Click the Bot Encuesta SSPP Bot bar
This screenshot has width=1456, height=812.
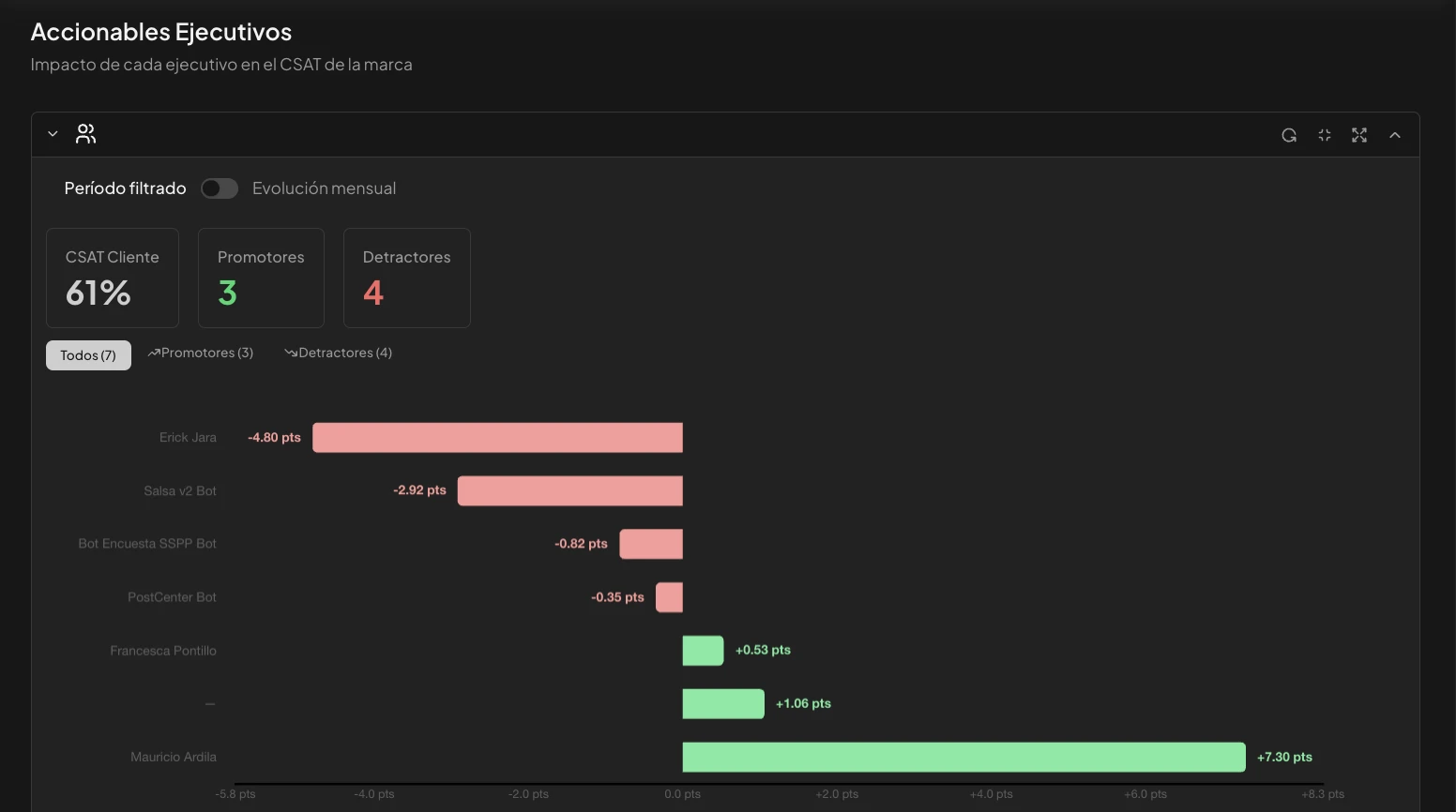pos(651,544)
